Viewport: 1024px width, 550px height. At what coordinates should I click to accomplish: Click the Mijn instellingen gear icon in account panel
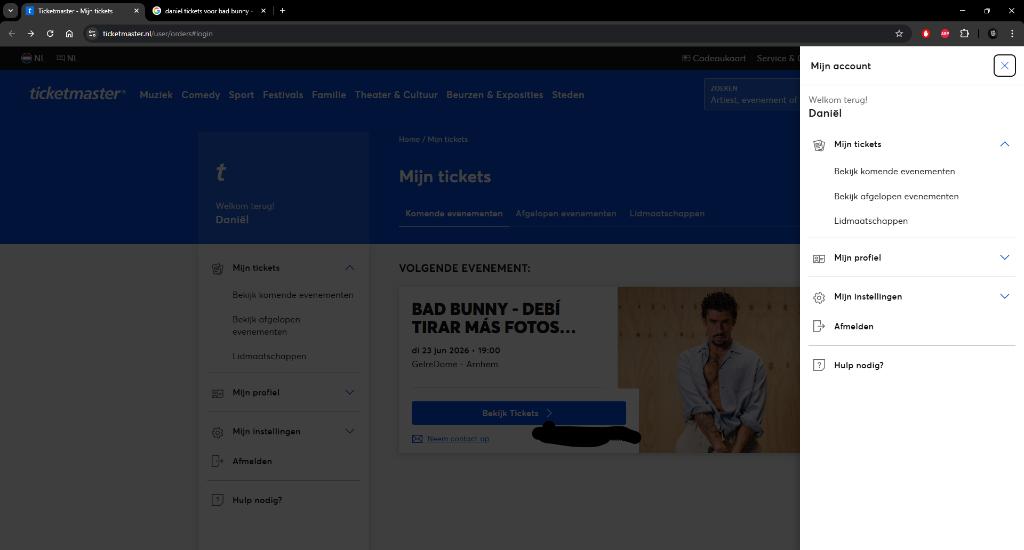click(818, 297)
